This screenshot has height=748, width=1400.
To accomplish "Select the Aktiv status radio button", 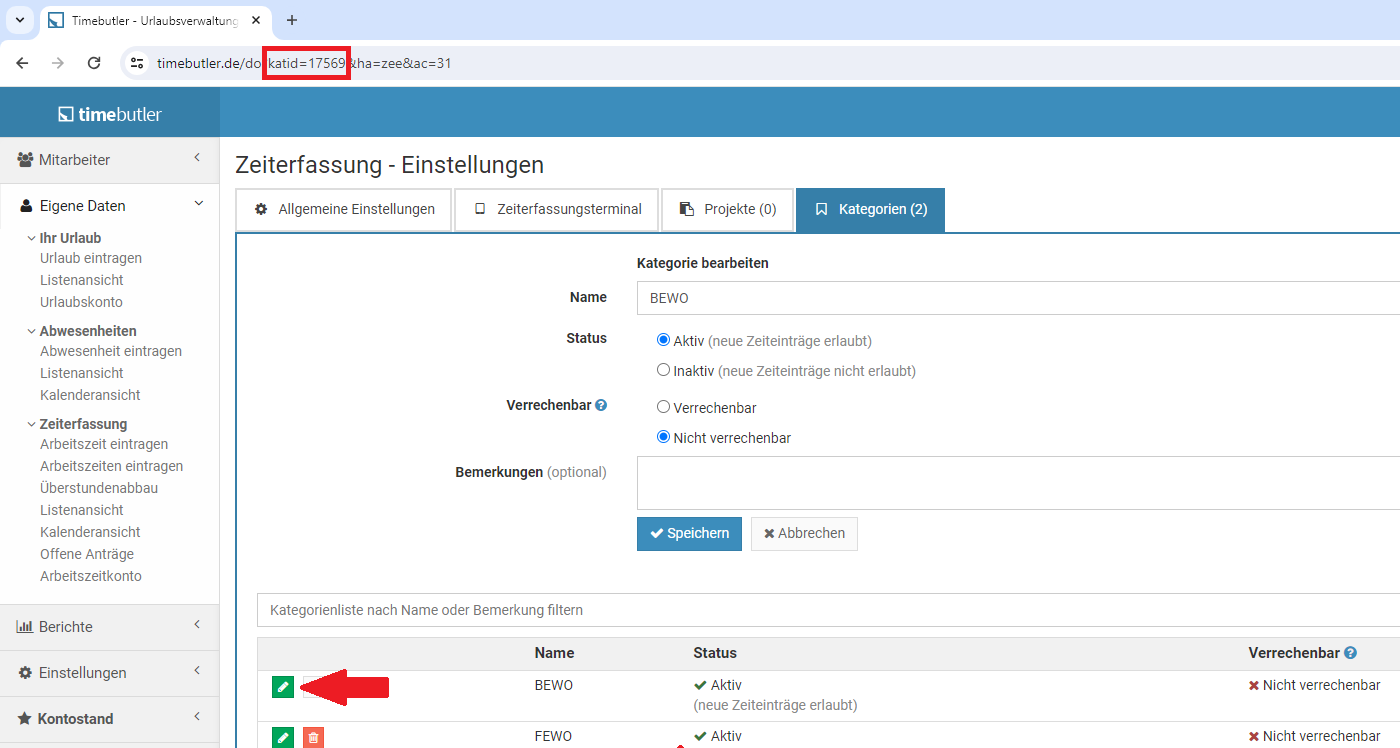I will coord(662,339).
